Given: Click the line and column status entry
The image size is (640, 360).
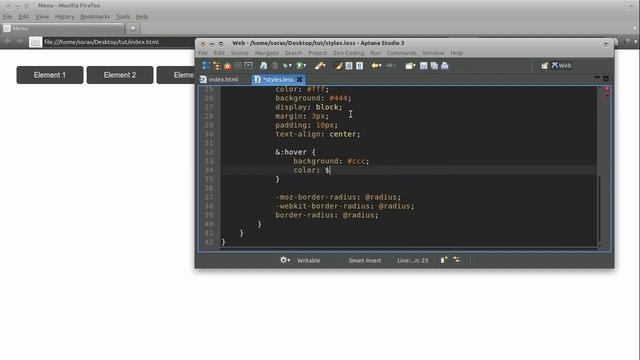Looking at the screenshot, I should point(413,260).
